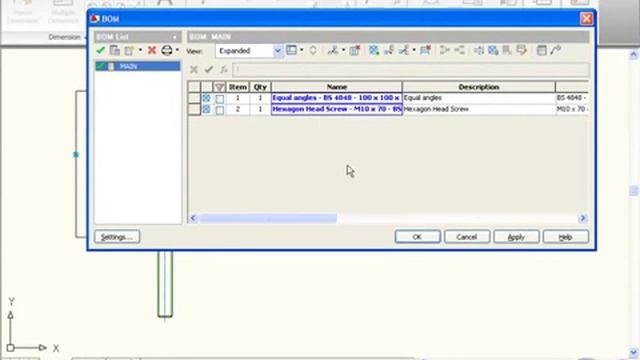The height and width of the screenshot is (360, 640).
Task: Click the gray up-down expand arrows icon
Action: (313, 50)
